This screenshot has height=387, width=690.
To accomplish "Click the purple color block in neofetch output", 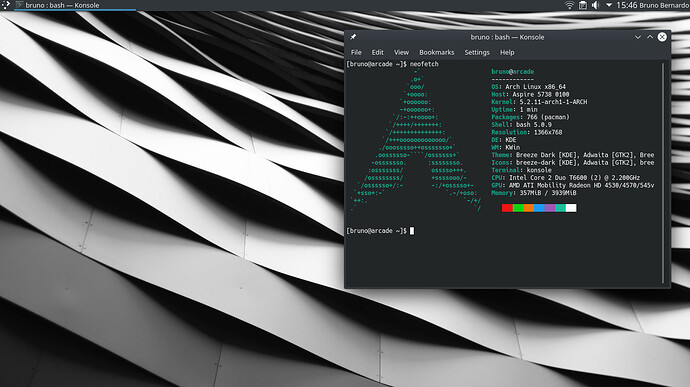I will 550,208.
